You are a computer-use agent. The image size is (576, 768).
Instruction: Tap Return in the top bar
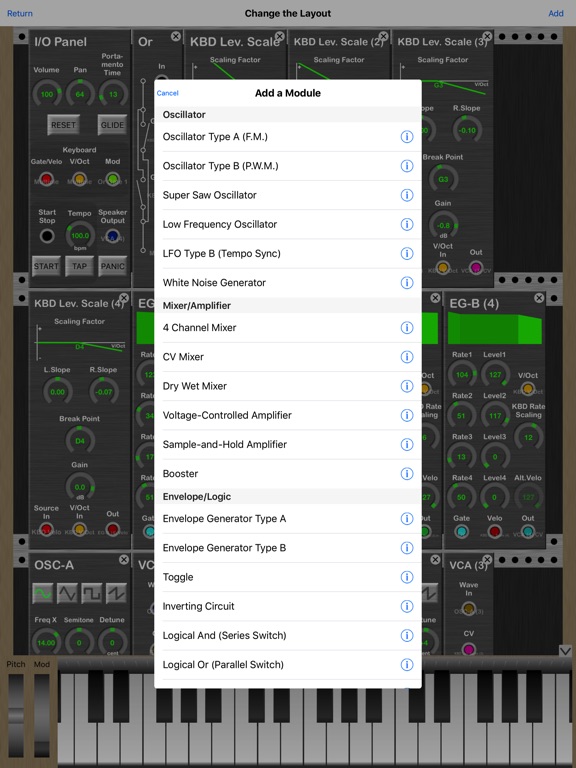tap(20, 13)
